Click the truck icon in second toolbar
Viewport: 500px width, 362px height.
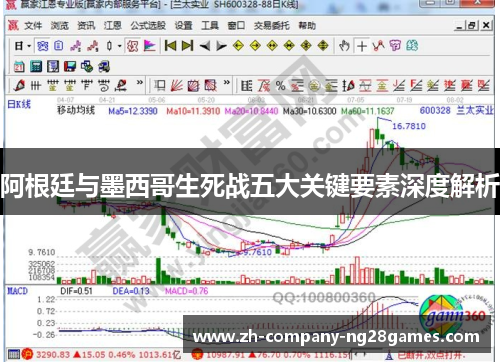[x=104, y=67]
